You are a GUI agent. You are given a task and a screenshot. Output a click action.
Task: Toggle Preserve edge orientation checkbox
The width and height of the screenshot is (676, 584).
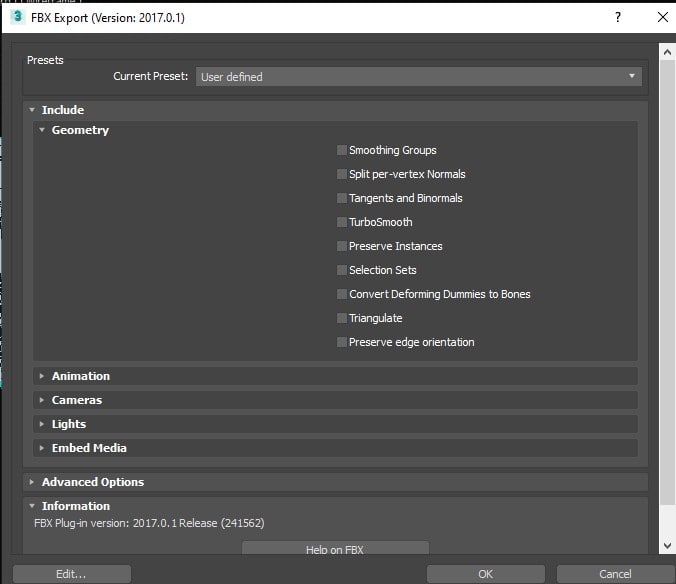(341, 342)
